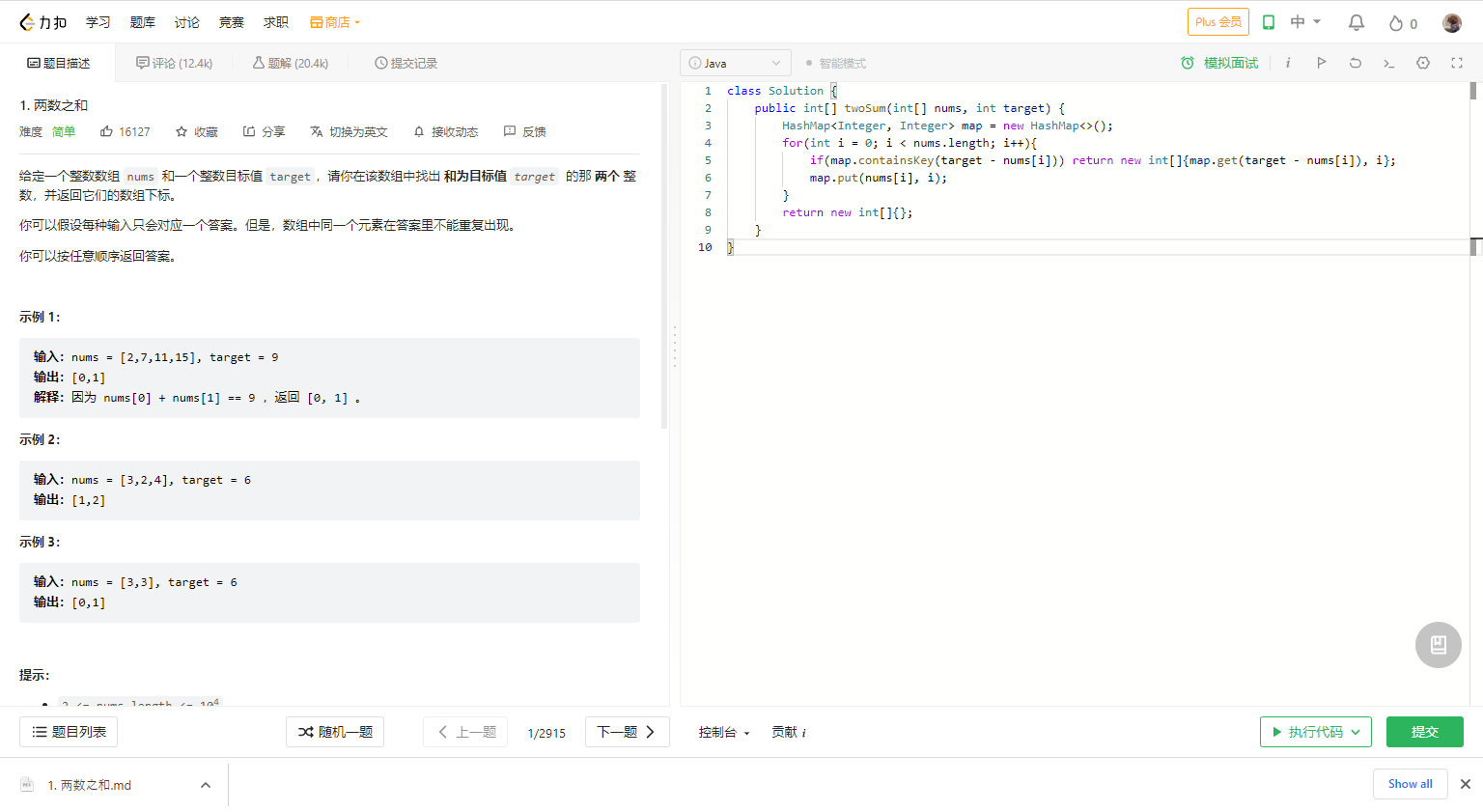
Task: Click Show all downloads button
Action: [1410, 784]
